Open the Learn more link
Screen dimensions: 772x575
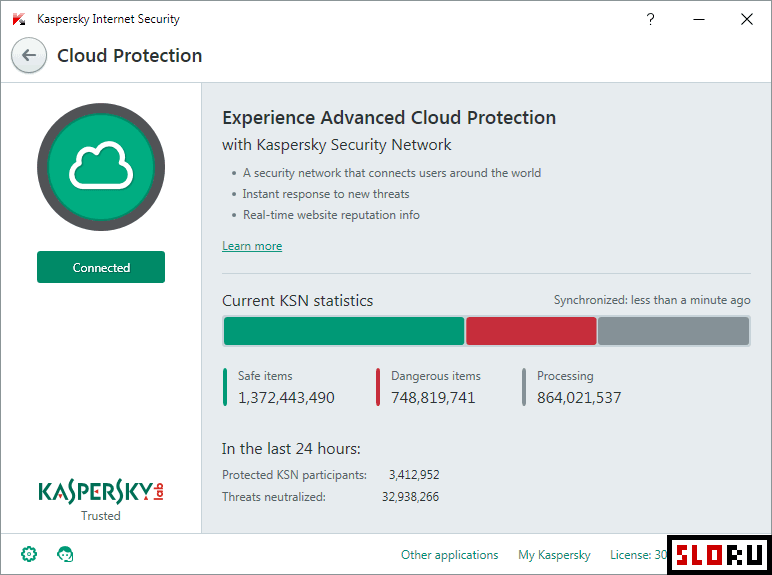[252, 246]
